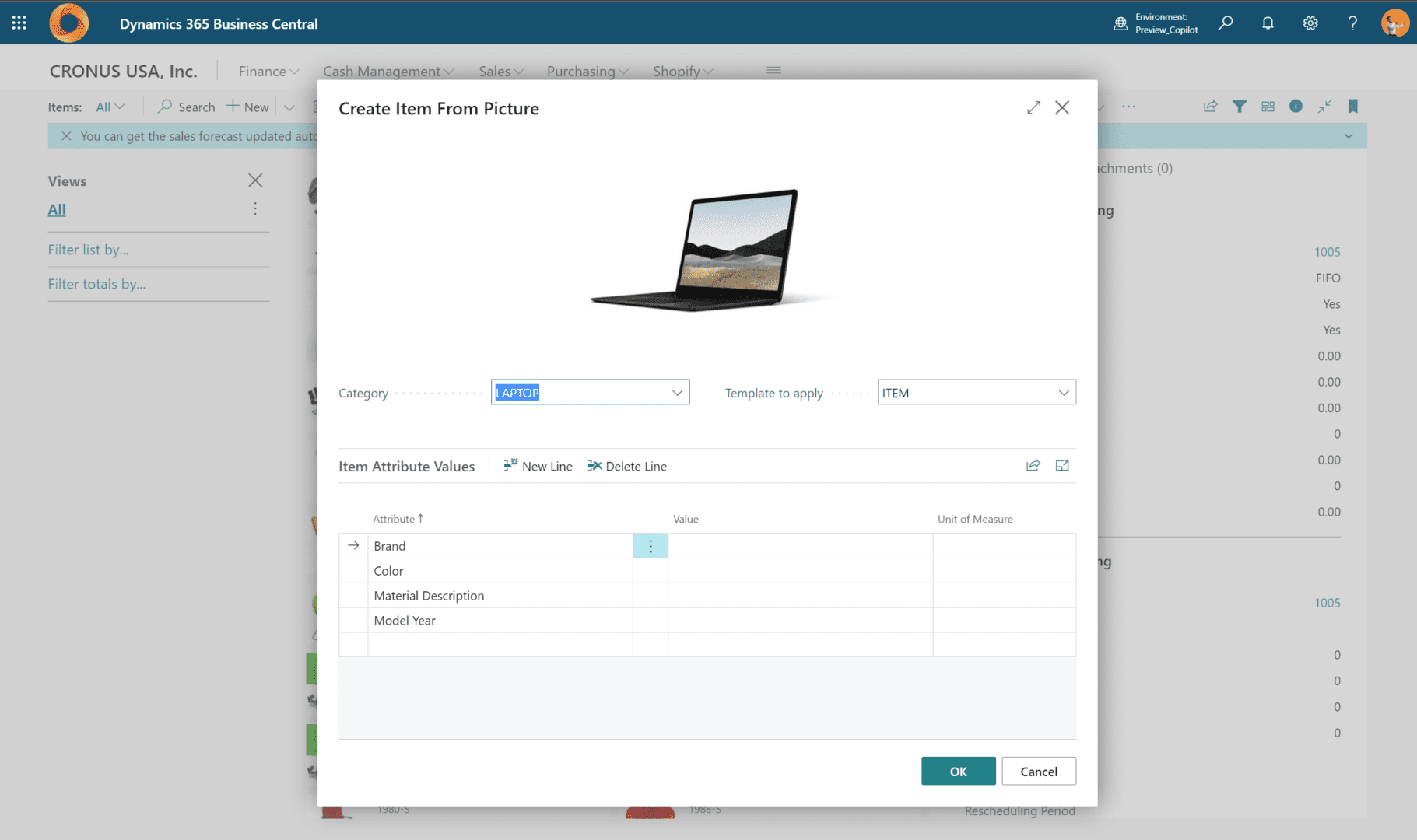Close the Create Item From Picture dialog
The height and width of the screenshot is (840, 1417).
[1062, 108]
